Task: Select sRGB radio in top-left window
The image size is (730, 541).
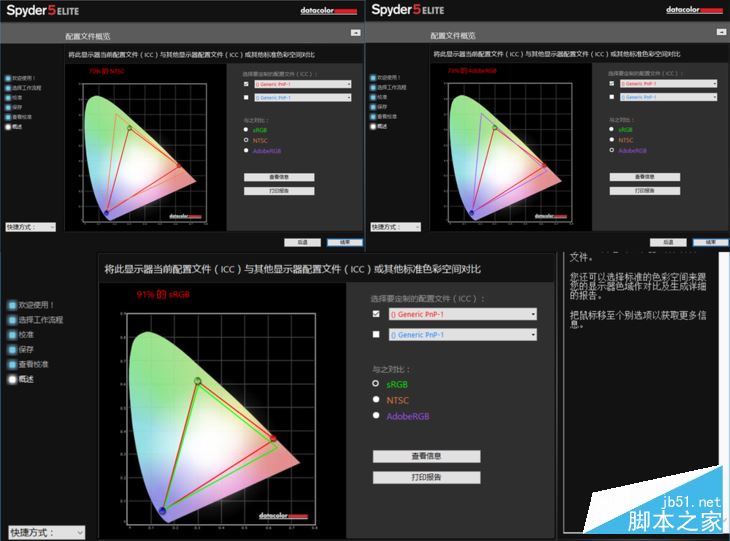Action: (246, 129)
